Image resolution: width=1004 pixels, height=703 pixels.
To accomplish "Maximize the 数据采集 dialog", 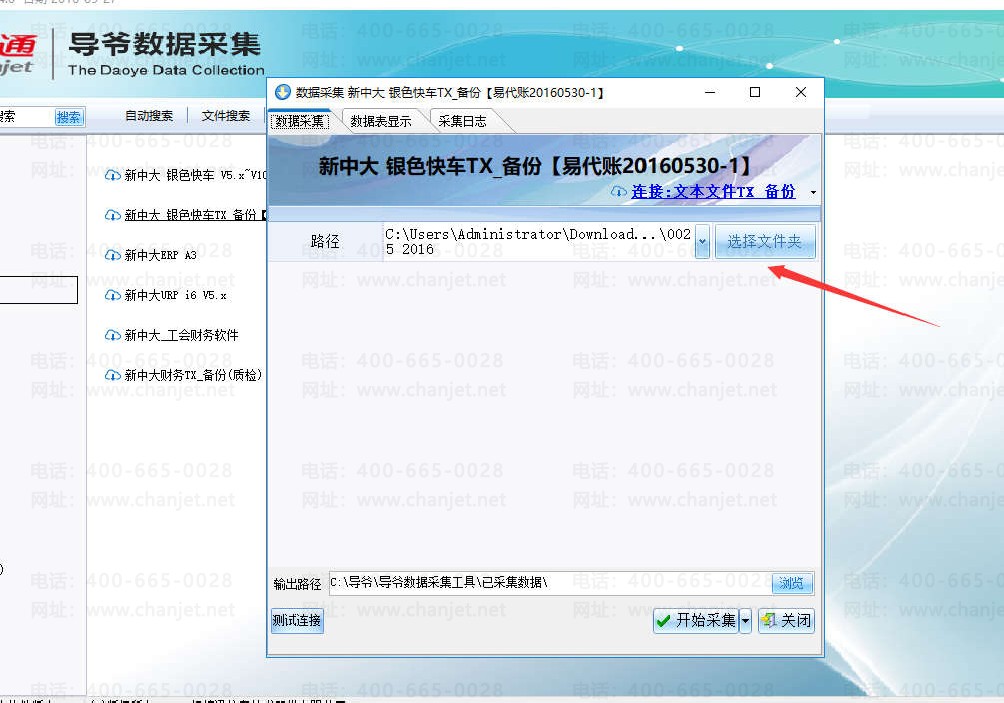I will click(755, 92).
